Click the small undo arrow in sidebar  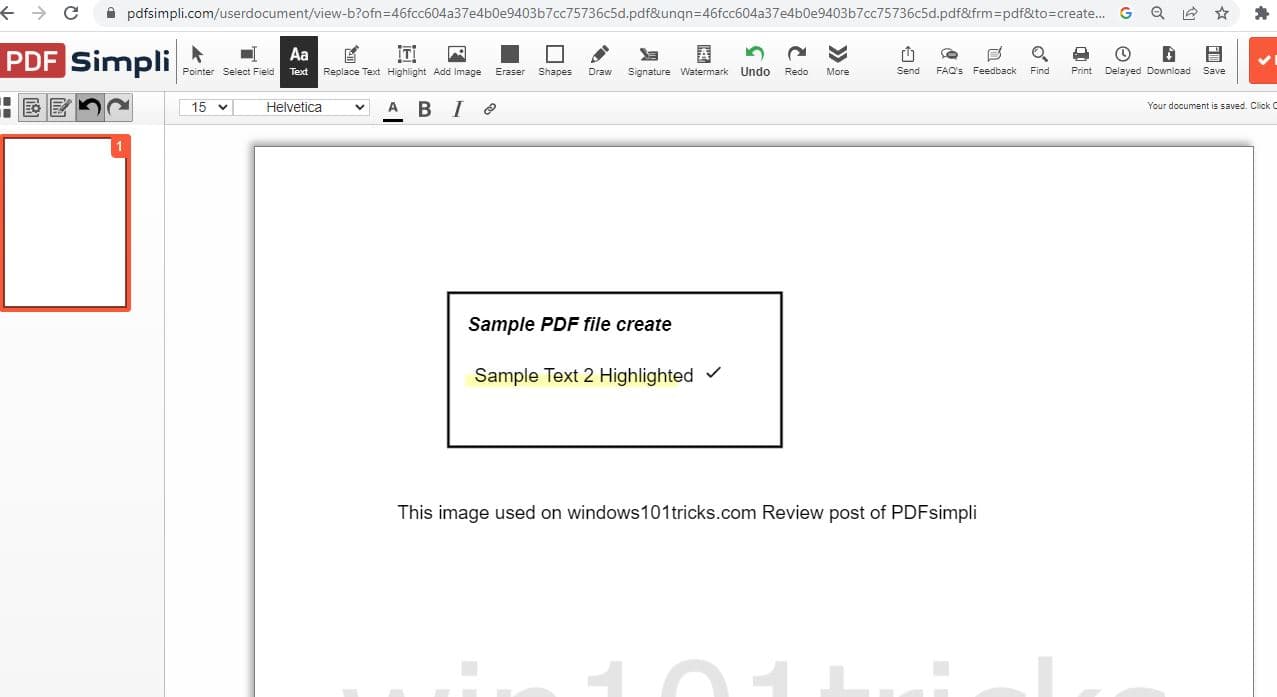tap(89, 107)
